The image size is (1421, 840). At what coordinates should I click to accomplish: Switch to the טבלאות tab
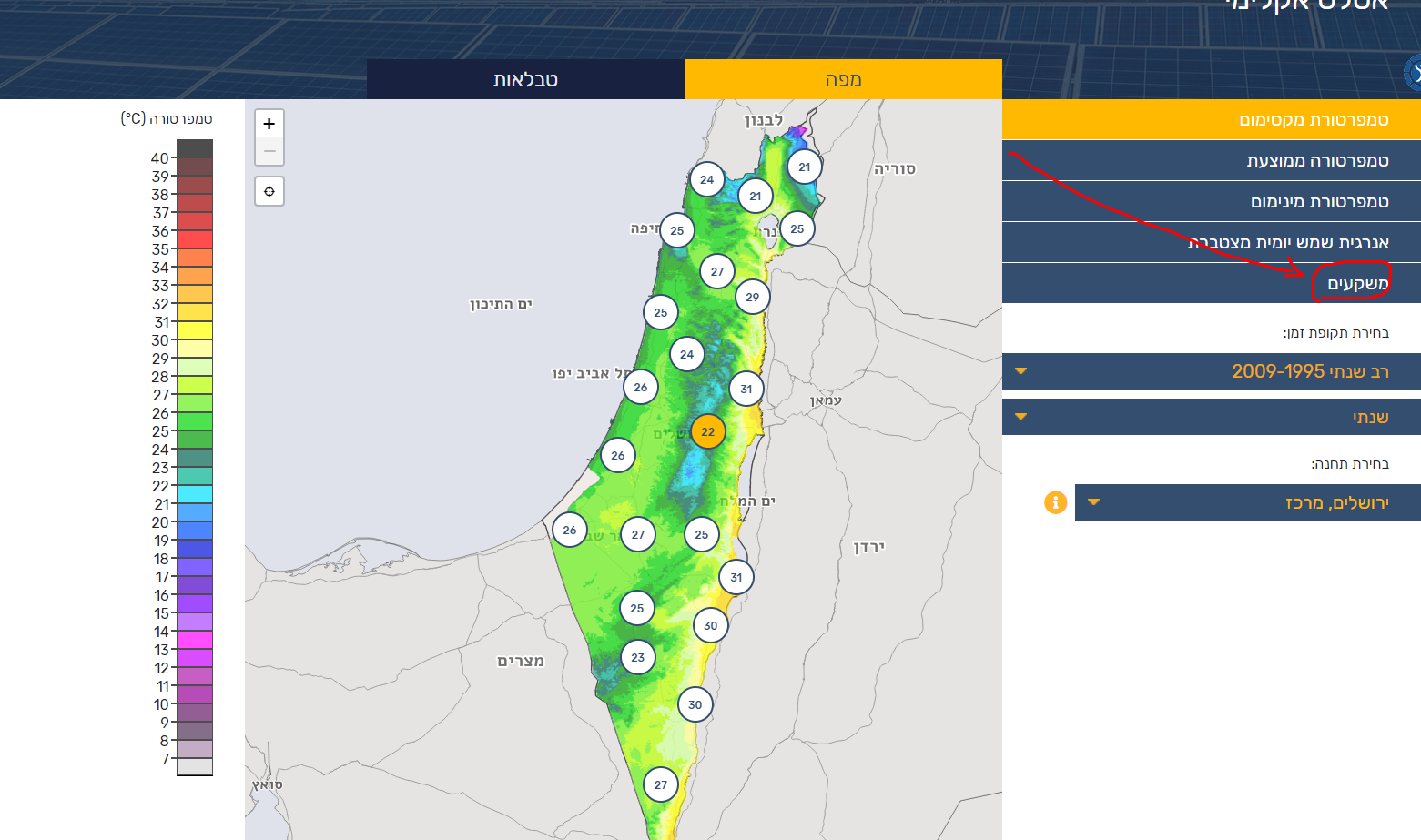point(525,79)
